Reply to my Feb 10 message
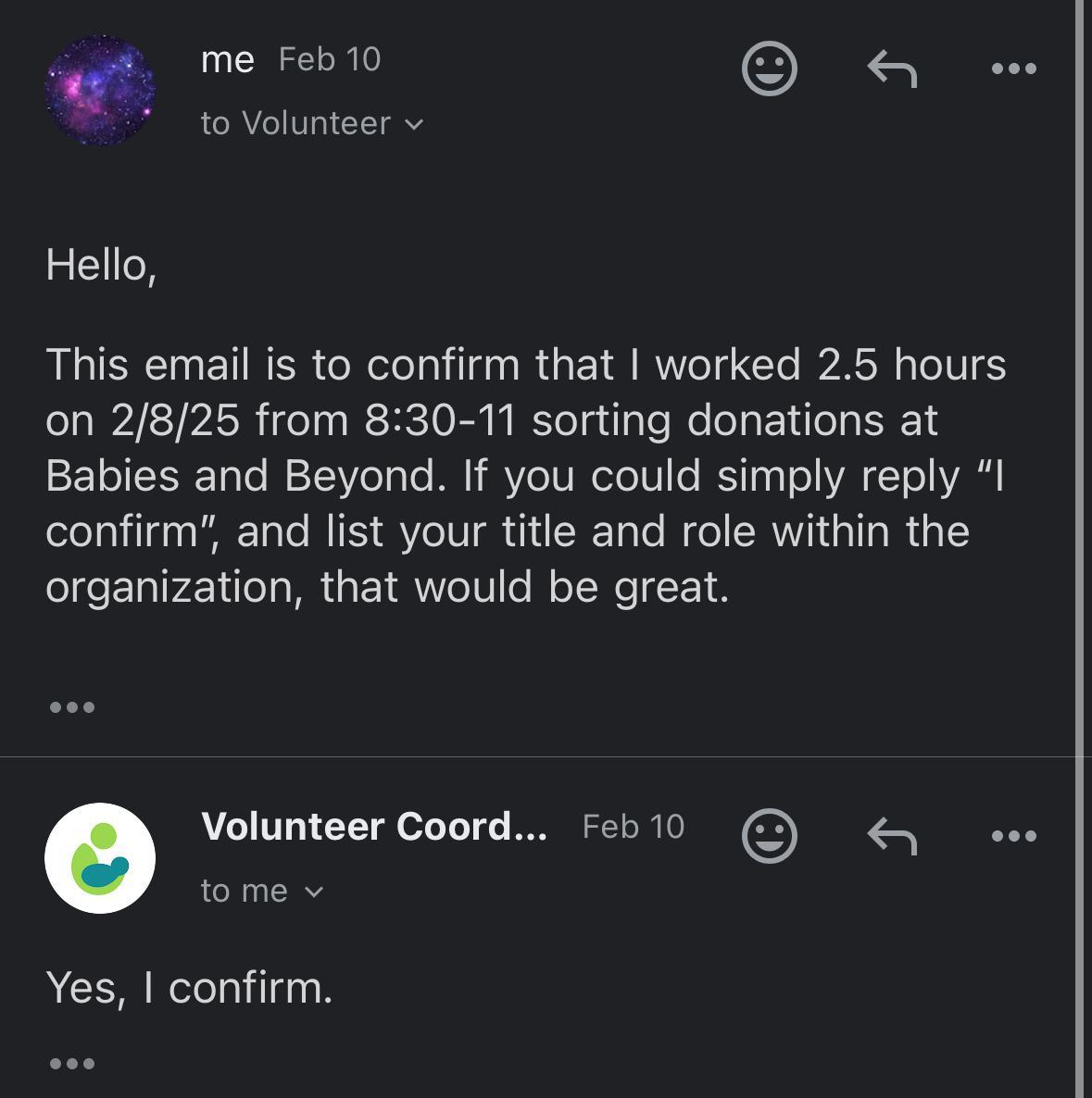Screen dimensions: 1092x1098 tap(891, 69)
